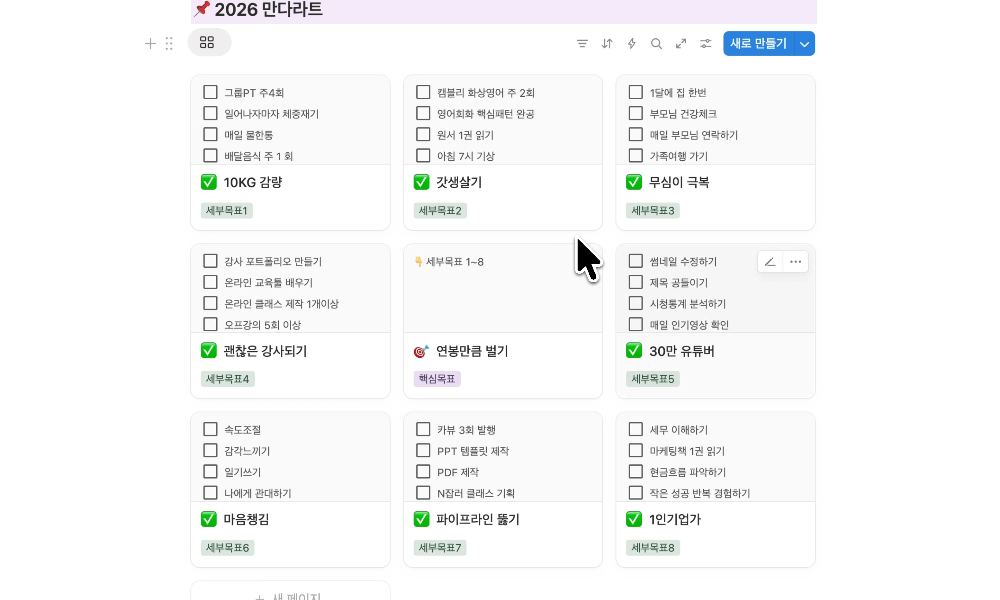The image size is (1000, 600).
Task: Expand the dropdown arrow beside 새로 만들기
Action: pos(805,44)
